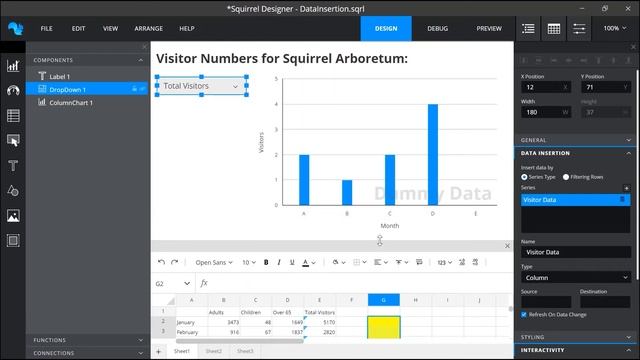The image size is (640, 360).
Task: Undo the last spreadsheet action
Action: pyautogui.click(x=161, y=262)
